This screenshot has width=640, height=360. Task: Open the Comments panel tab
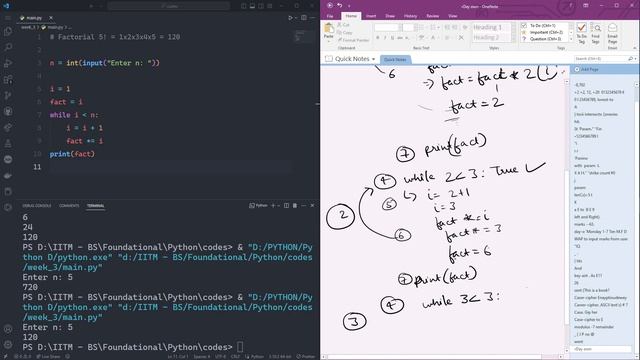tap(69, 206)
